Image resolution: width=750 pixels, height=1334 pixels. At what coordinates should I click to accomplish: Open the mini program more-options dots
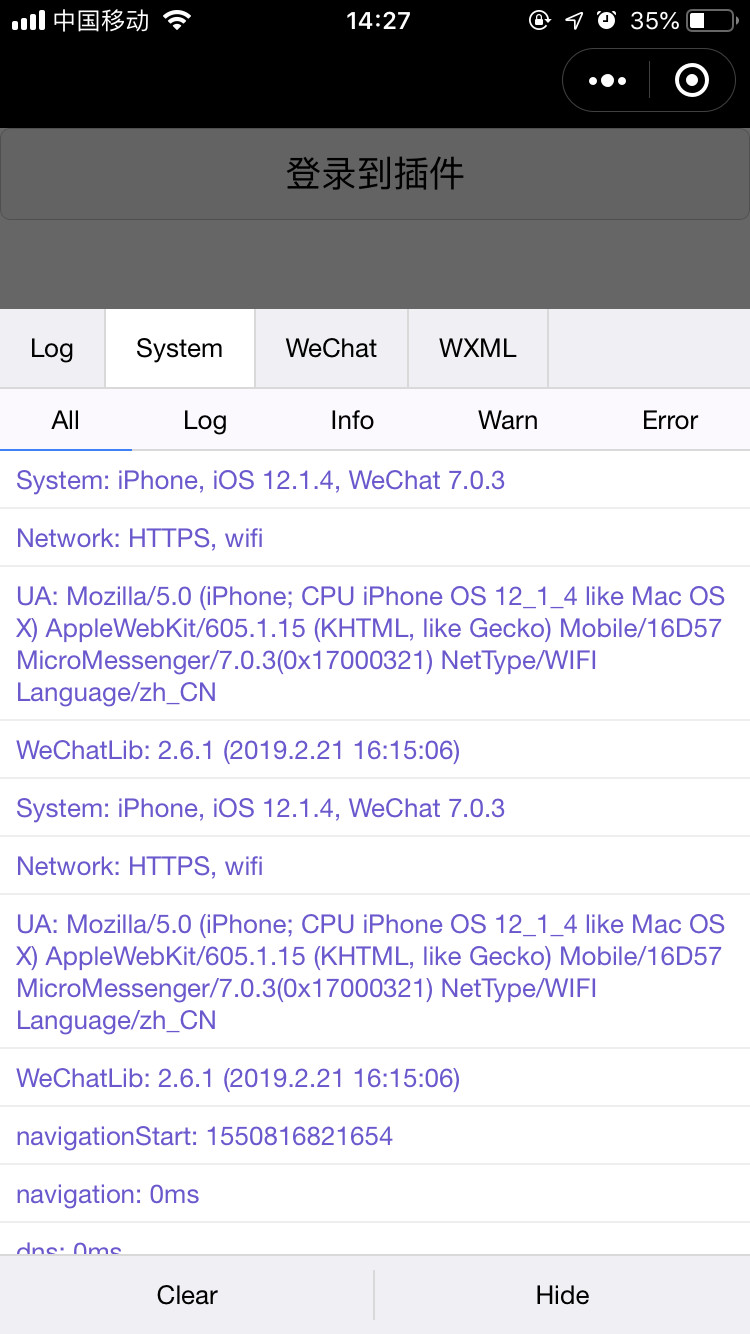click(608, 80)
